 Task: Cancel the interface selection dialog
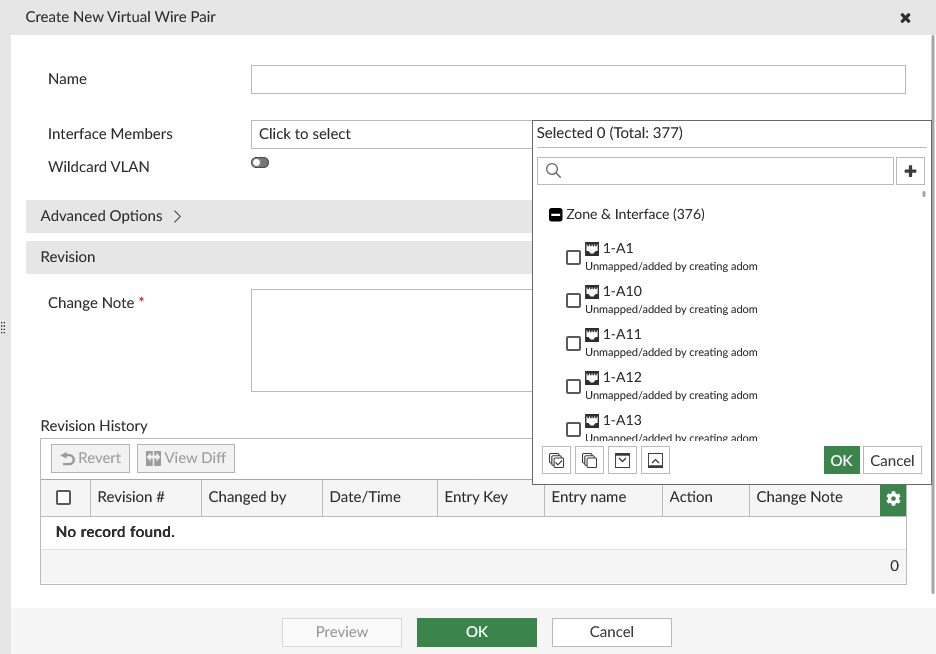891,460
